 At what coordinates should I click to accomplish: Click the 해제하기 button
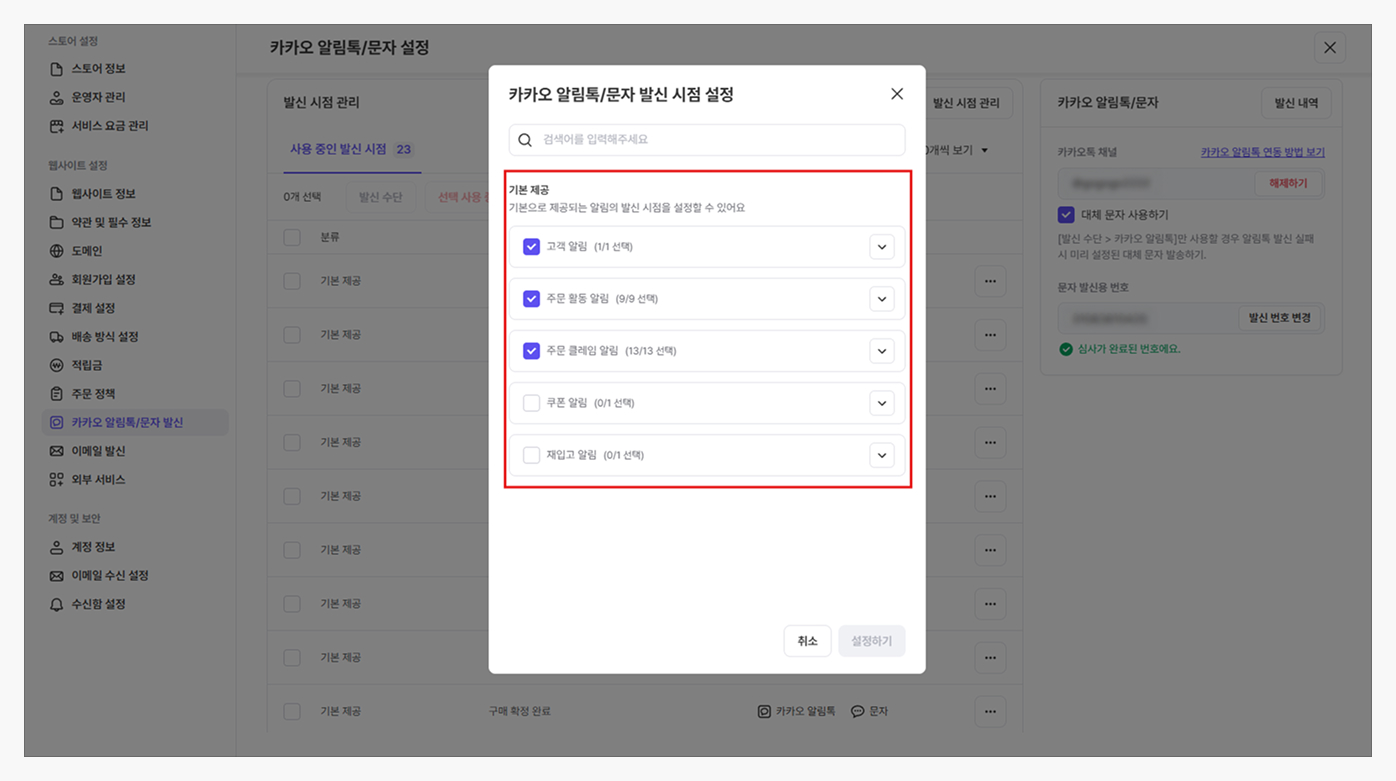pyautogui.click(x=1288, y=184)
